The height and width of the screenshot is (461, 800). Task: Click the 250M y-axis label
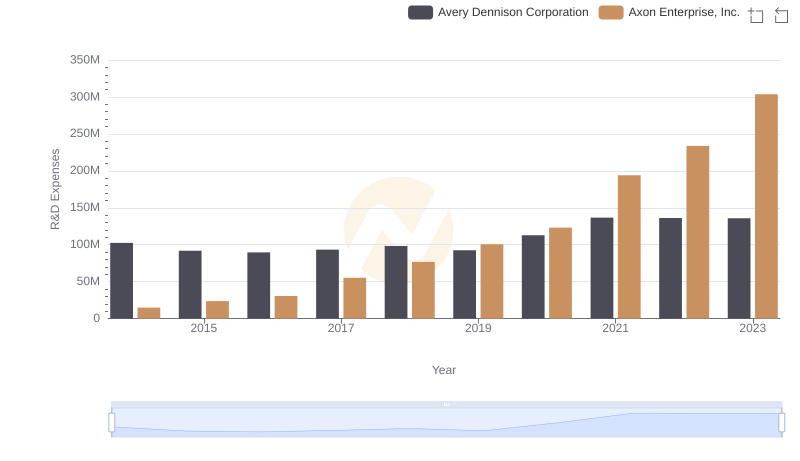coord(85,134)
